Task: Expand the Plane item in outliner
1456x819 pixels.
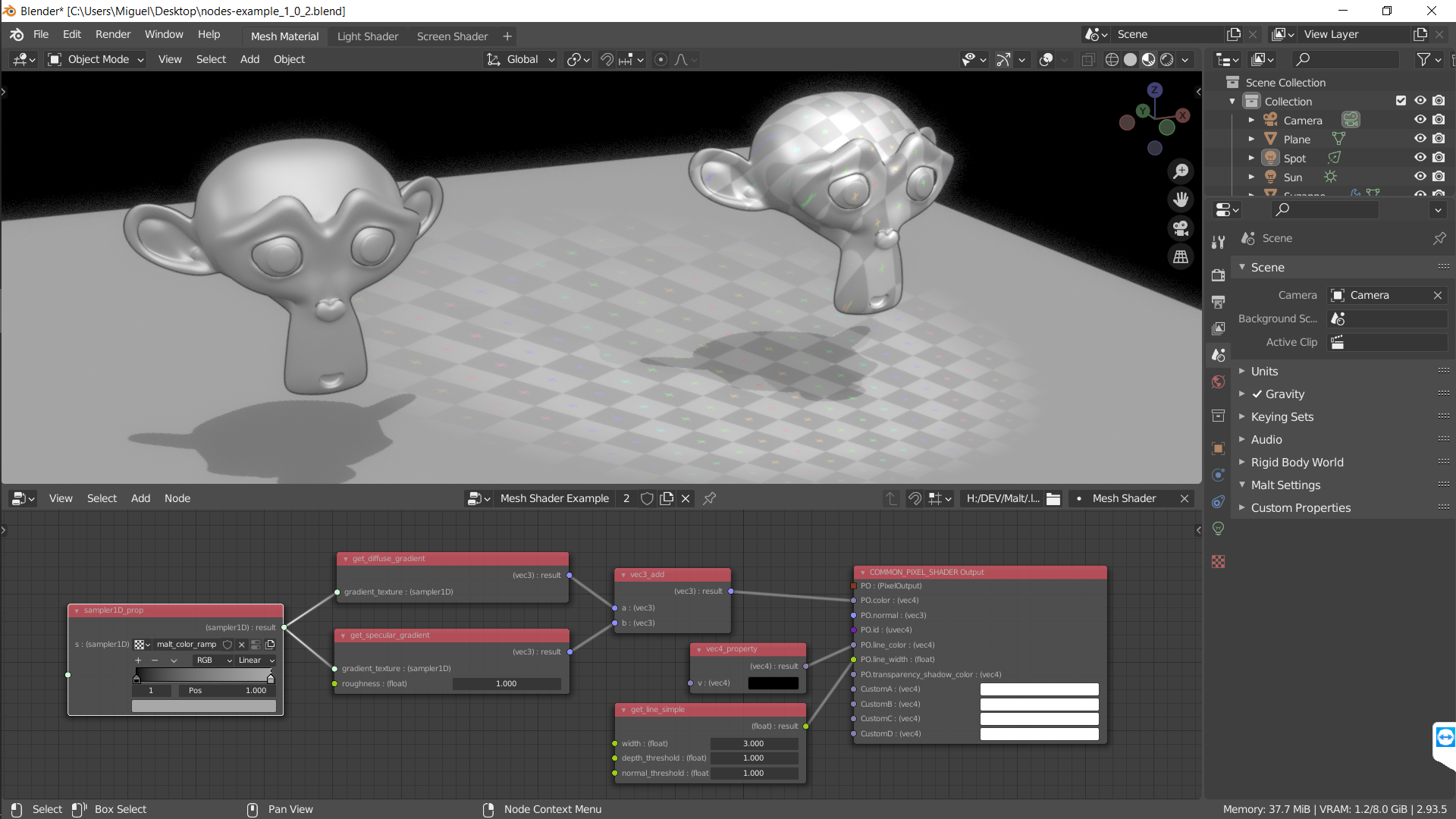Action: pyautogui.click(x=1251, y=140)
